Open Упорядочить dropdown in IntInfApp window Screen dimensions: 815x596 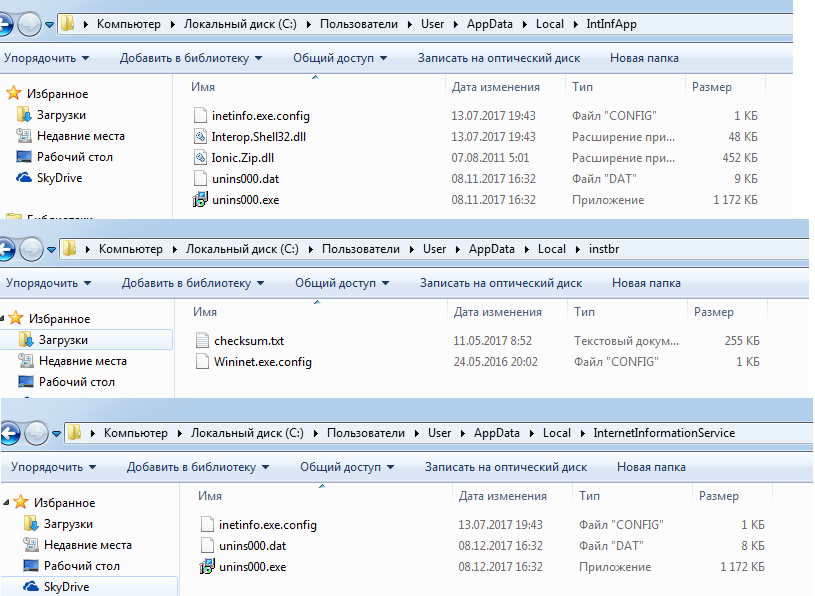click(x=46, y=58)
